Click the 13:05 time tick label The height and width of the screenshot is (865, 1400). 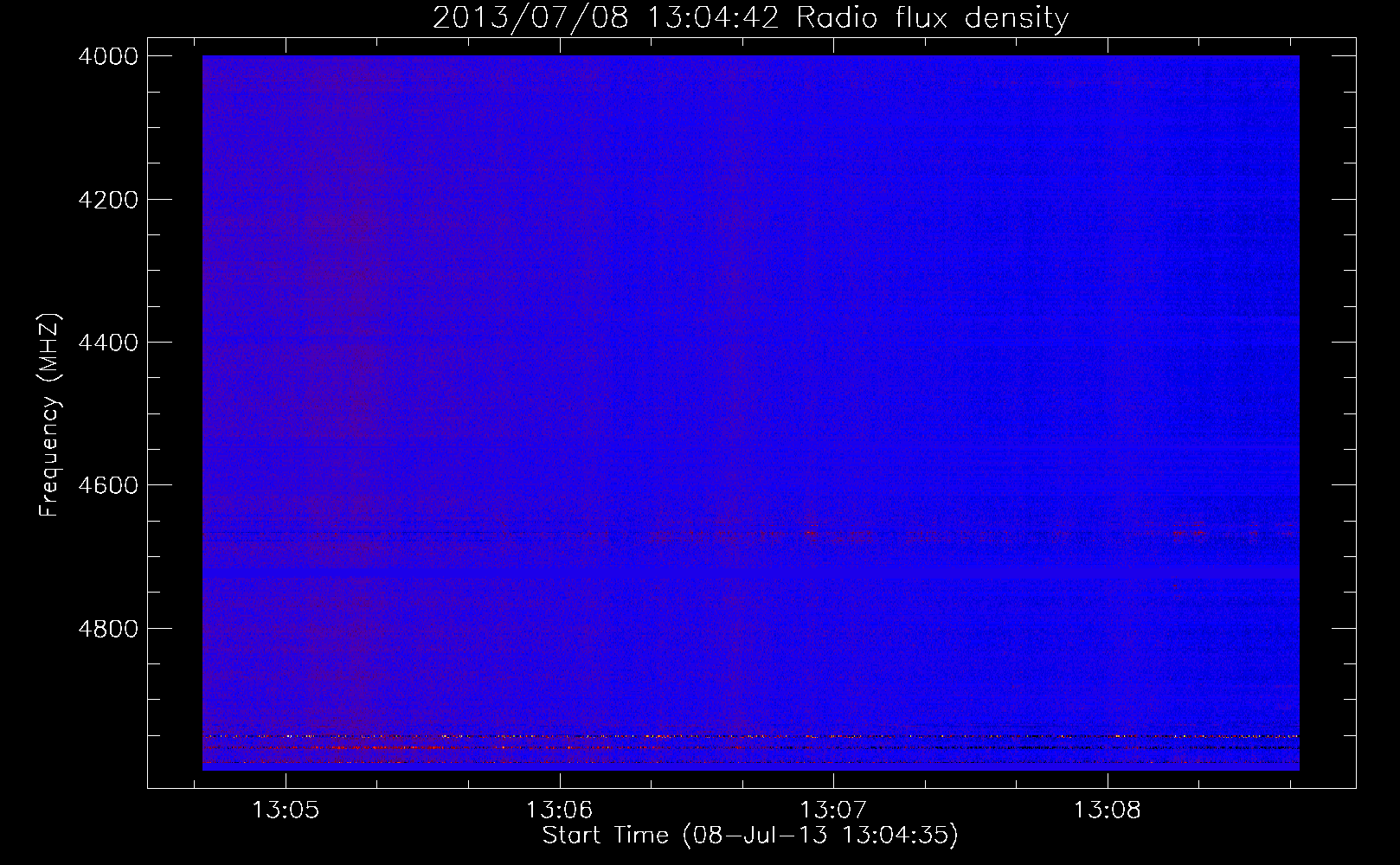[286, 811]
